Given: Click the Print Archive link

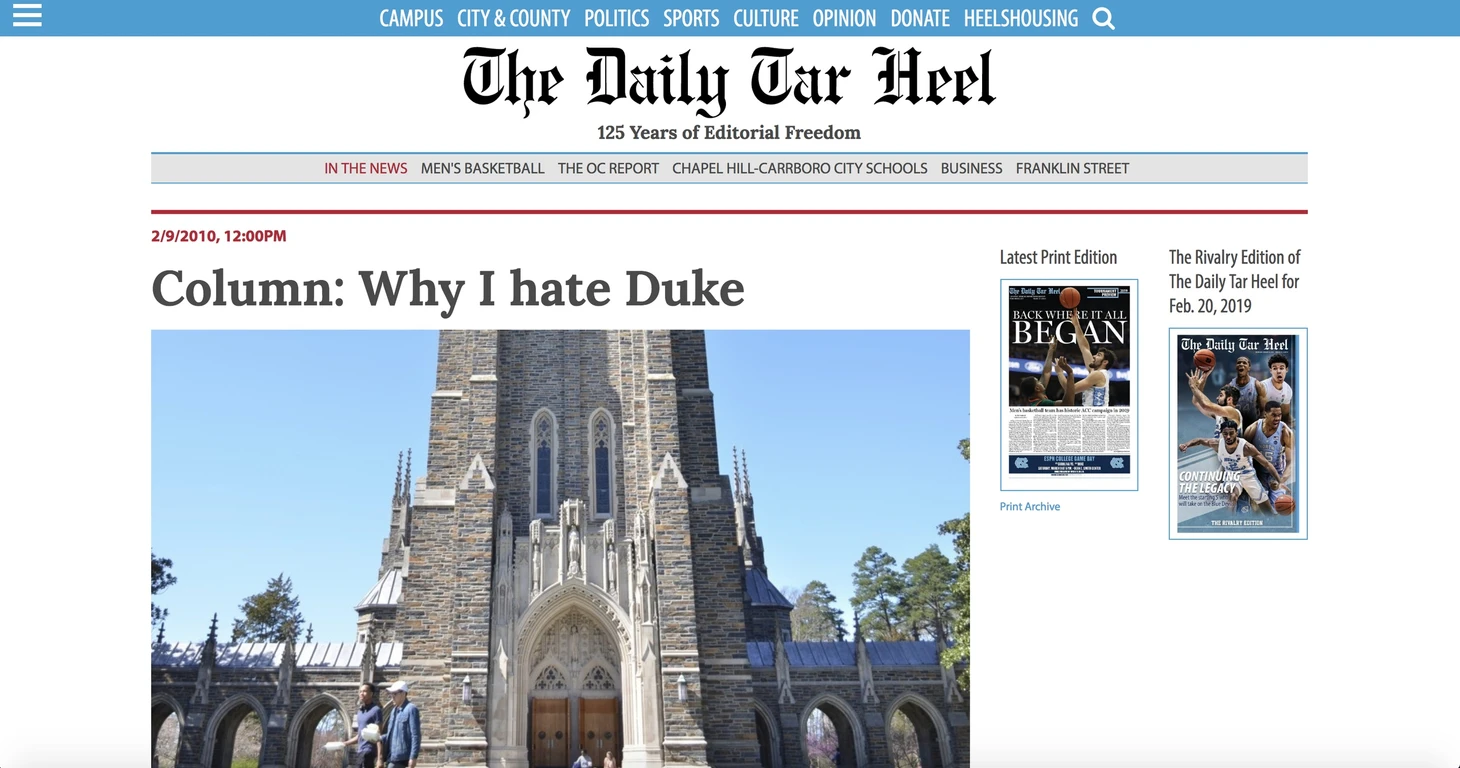Looking at the screenshot, I should (1030, 506).
